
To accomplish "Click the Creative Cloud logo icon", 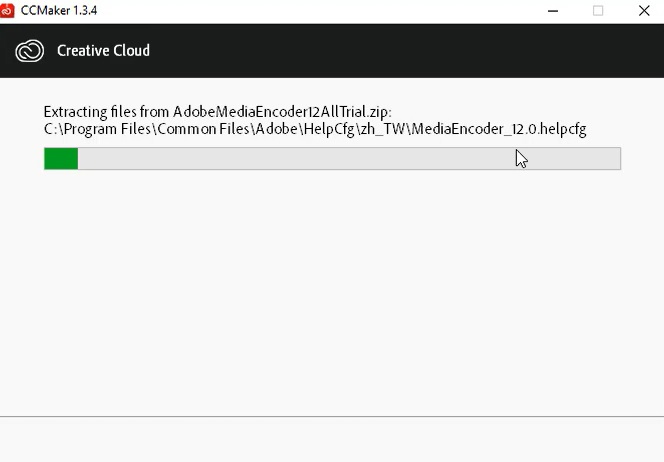I will 31,51.
